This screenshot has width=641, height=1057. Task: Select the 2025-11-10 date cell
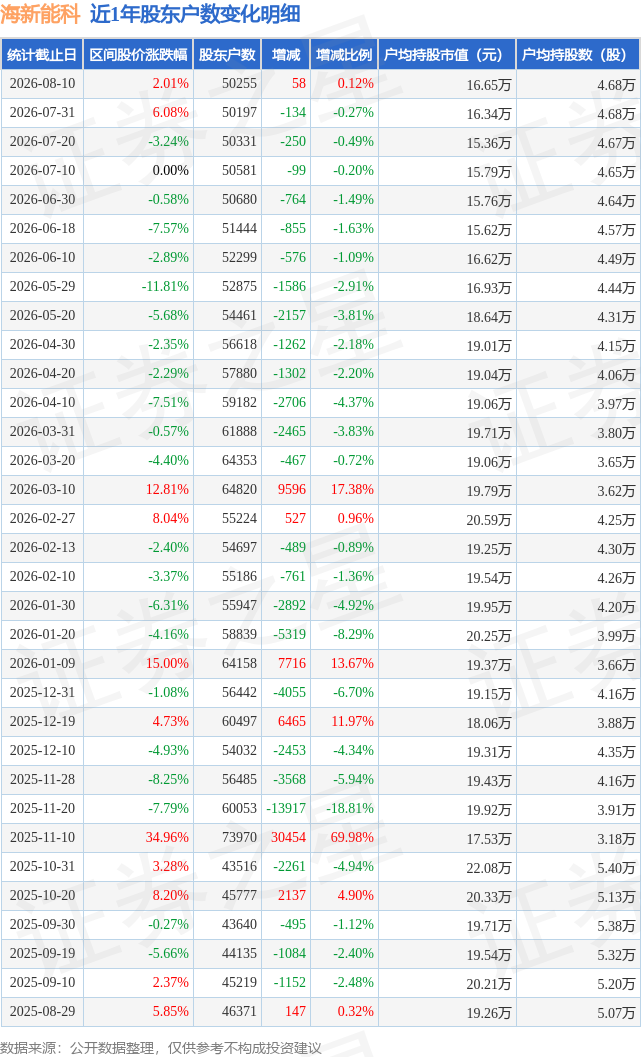coord(42,837)
